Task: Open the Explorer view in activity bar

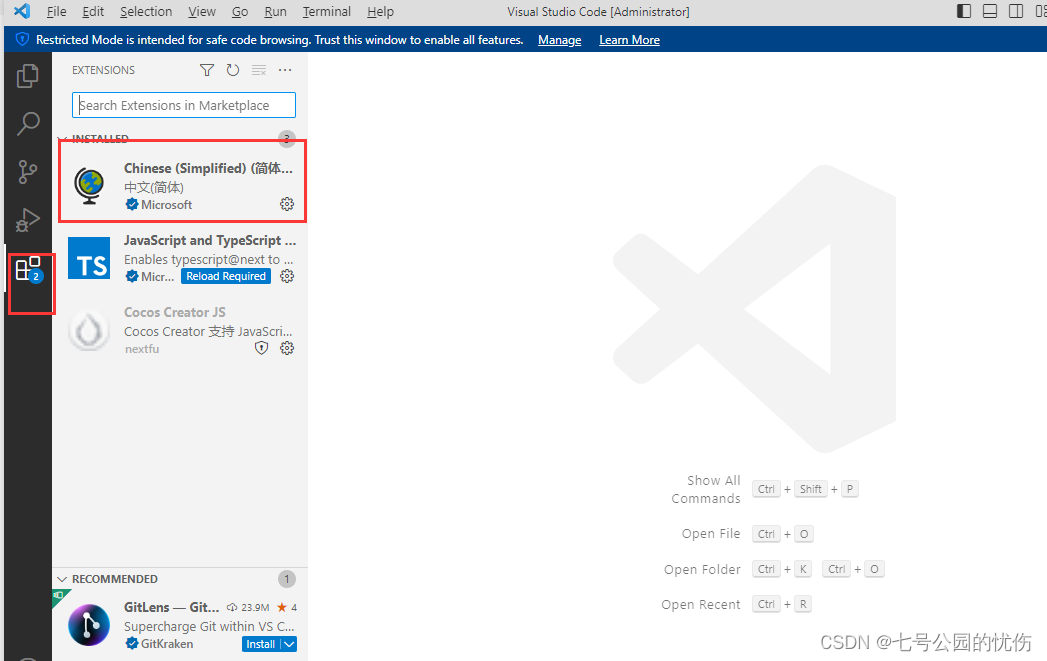Action: (27, 75)
